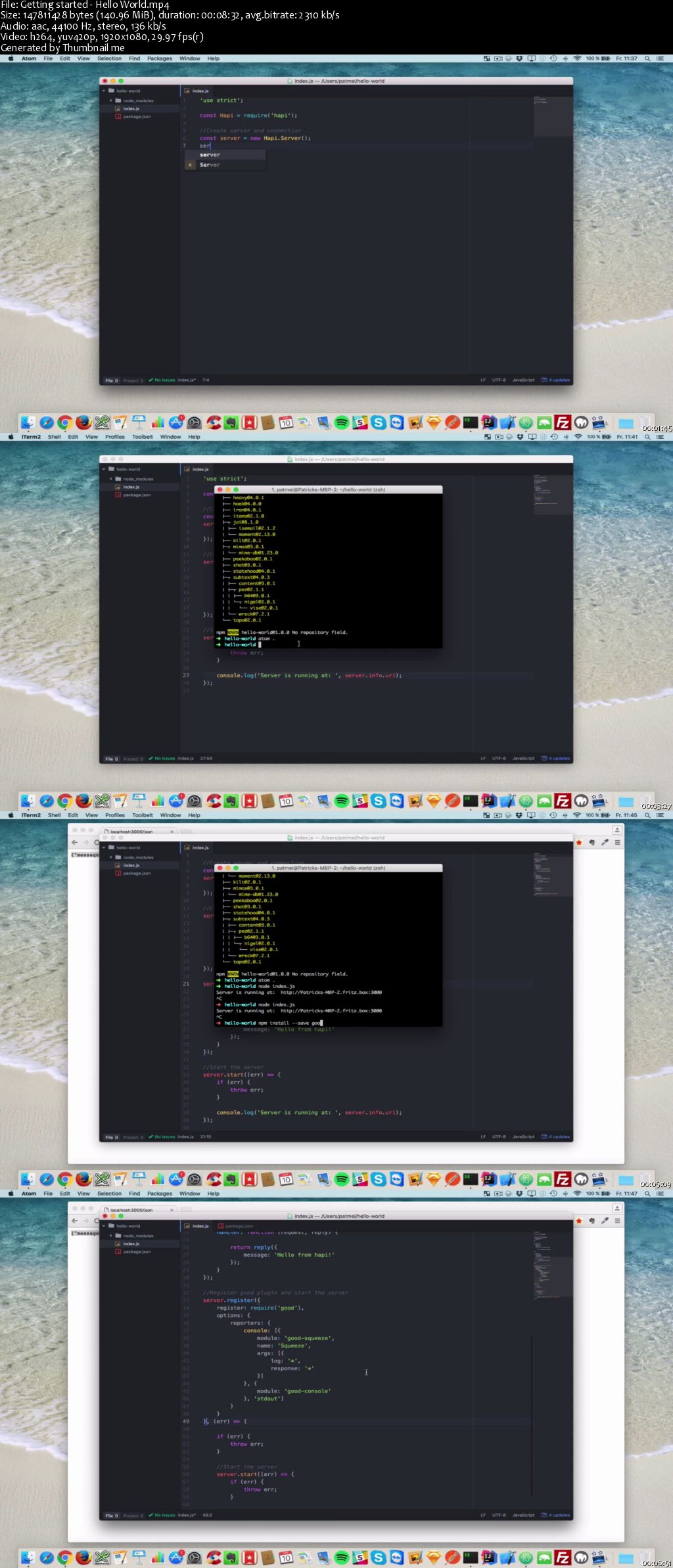Open Skype in the 00:01:45 frame dock
Viewport: 673px width, 1568px height.
pos(379,422)
